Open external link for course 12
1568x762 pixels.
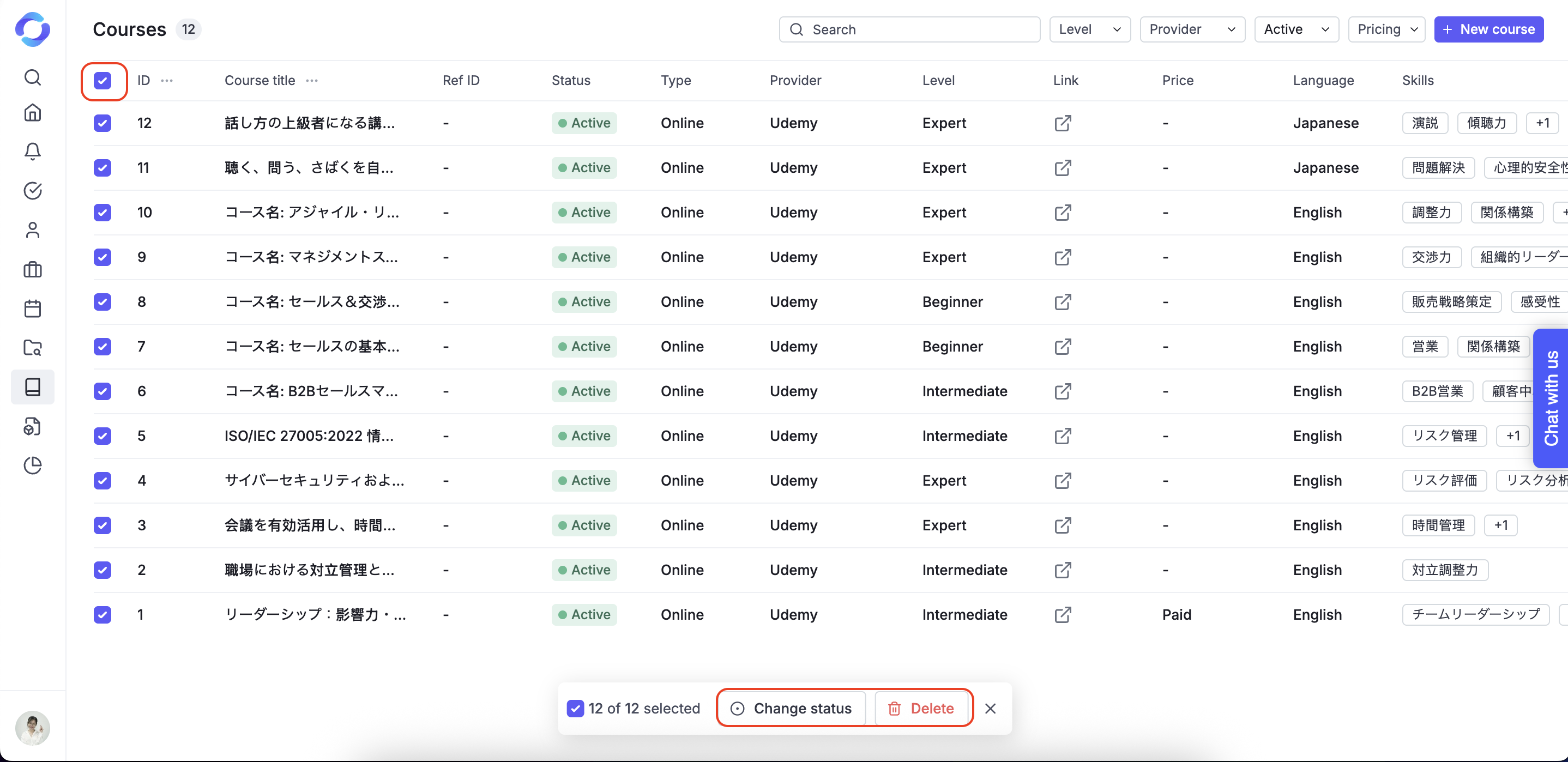tap(1062, 123)
